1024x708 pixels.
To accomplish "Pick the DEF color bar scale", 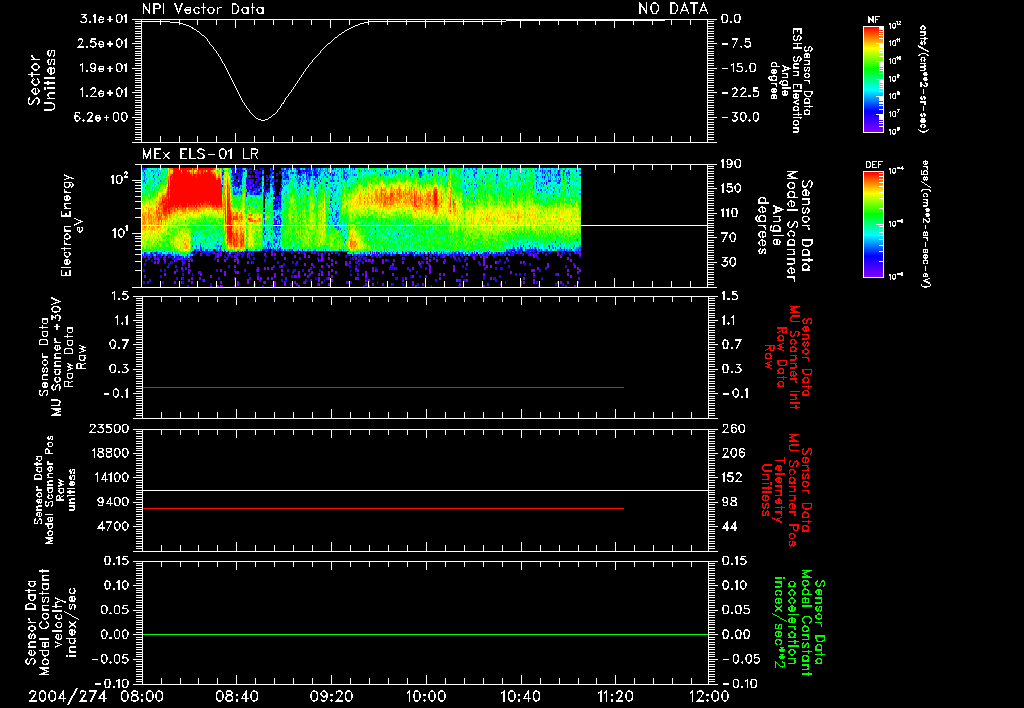I will pos(873,224).
